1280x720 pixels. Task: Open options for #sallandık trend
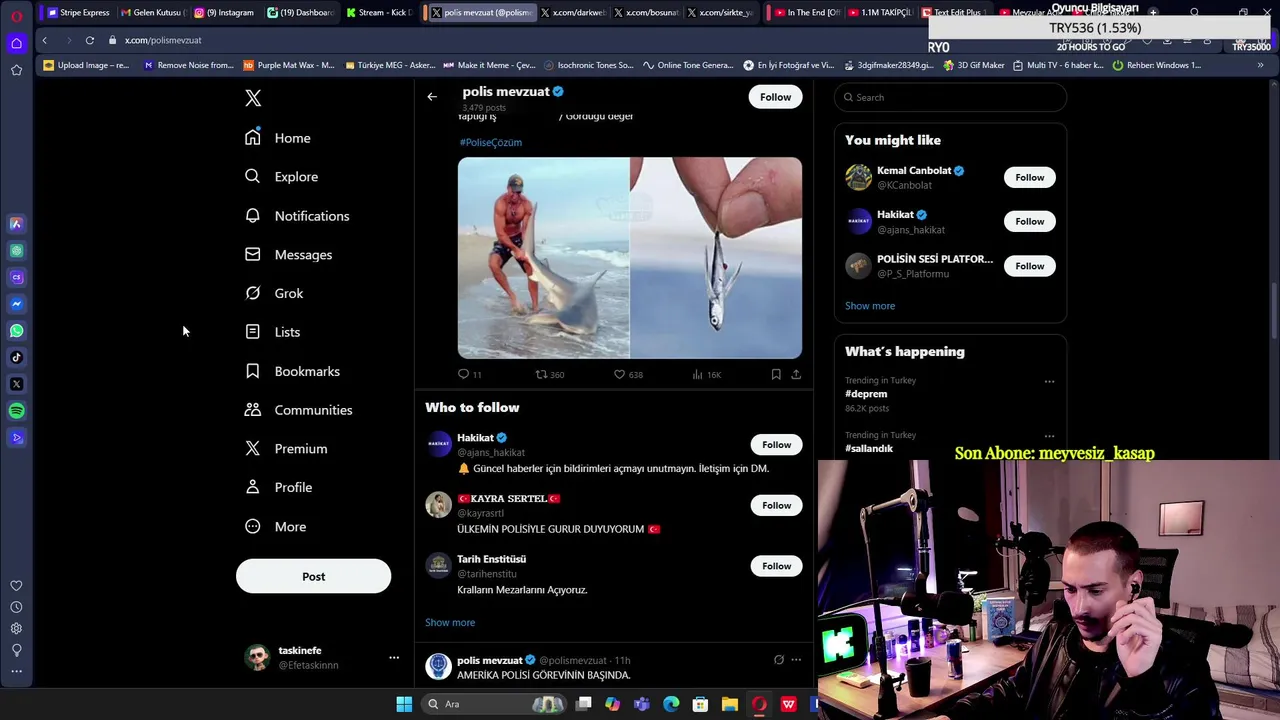1049,436
